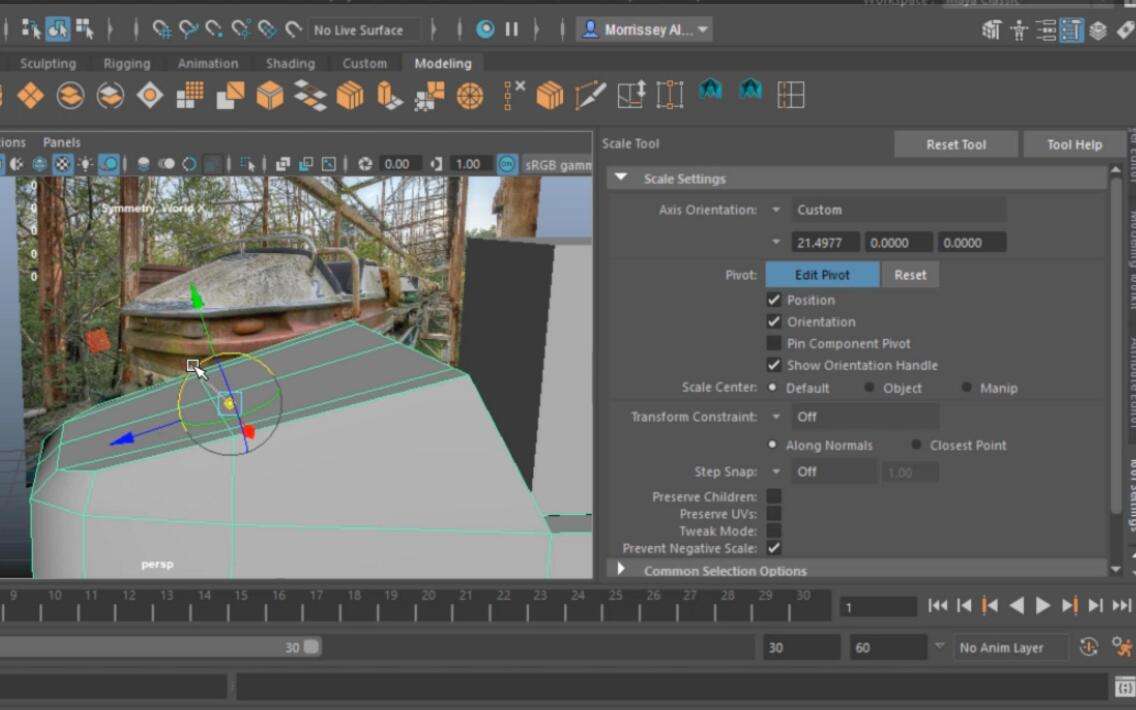Click the Edit Pivot button
Screen dimensions: 1136x710
point(822,275)
